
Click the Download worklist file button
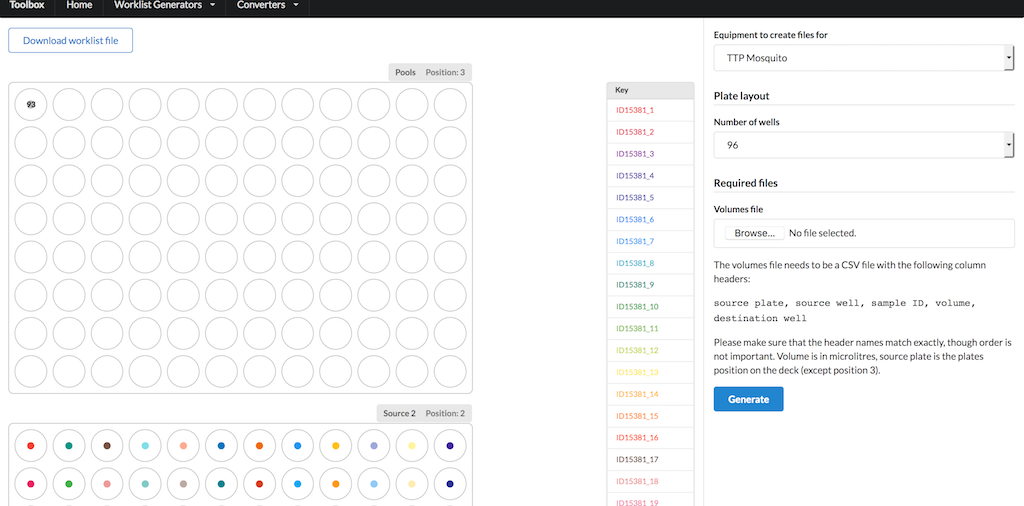70,41
